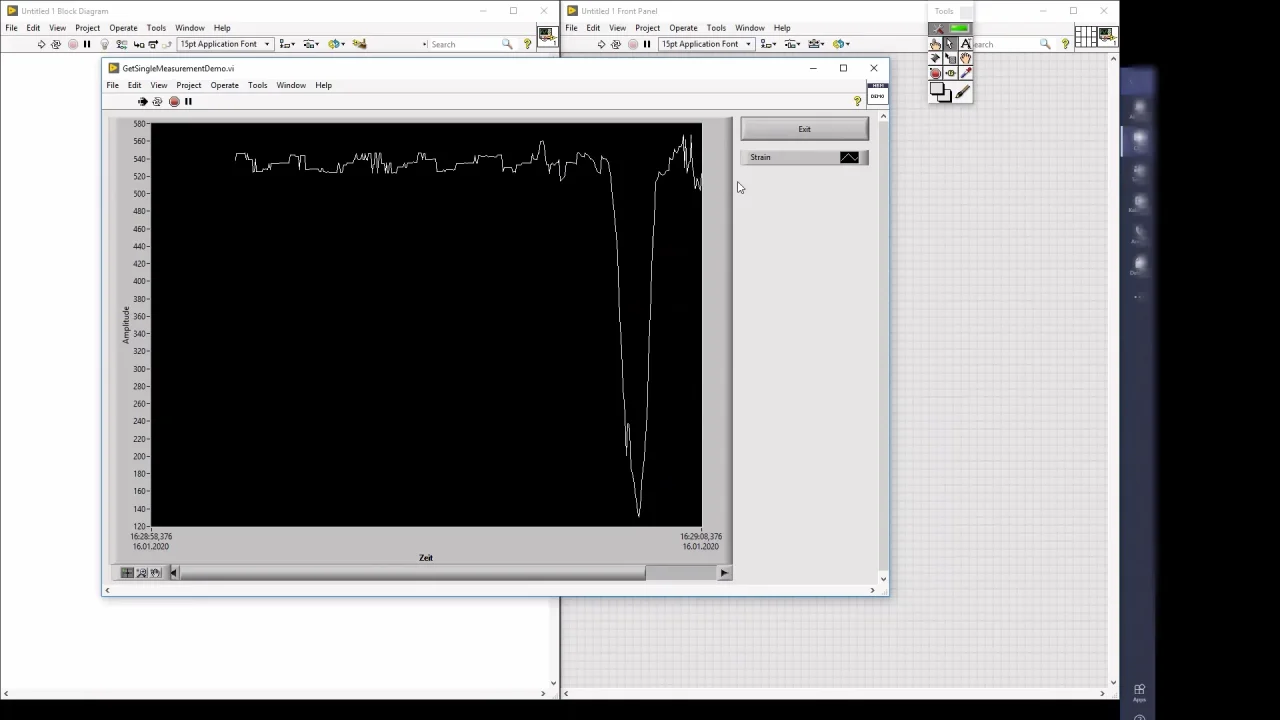
Task: Click Apps icon in right sidebar
Action: [1139, 692]
